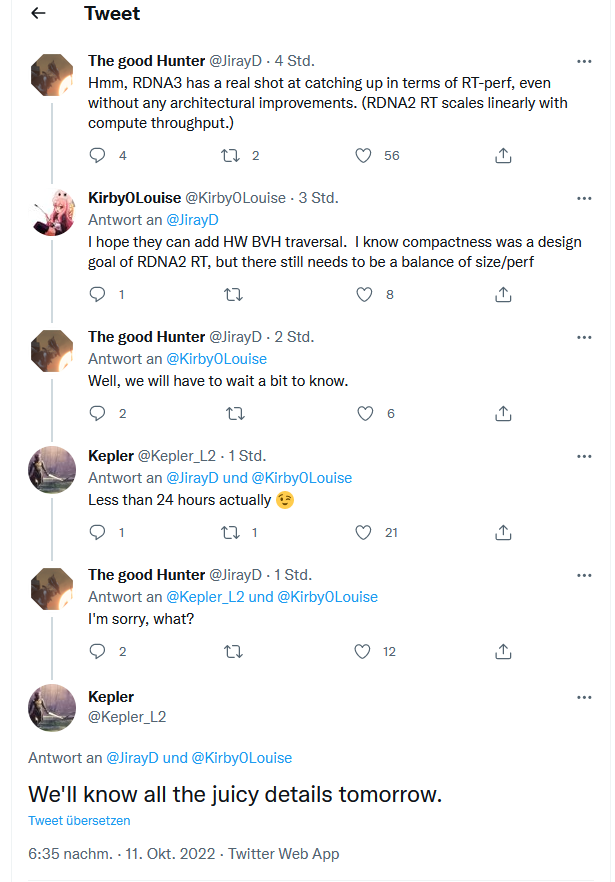615x882 pixels.
Task: Retweet KirbyOLouise's BVH traversal reply
Action: (x=233, y=294)
